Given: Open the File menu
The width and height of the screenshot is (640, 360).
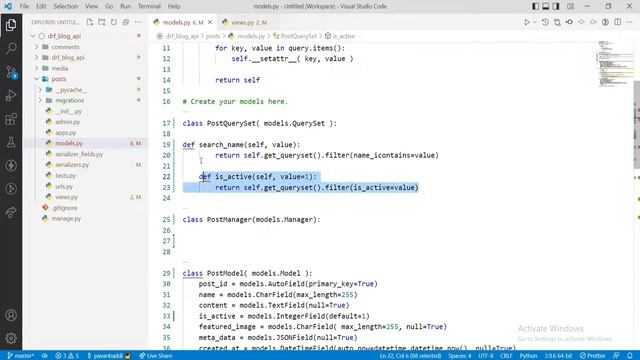Looking at the screenshot, I should coord(24,6).
